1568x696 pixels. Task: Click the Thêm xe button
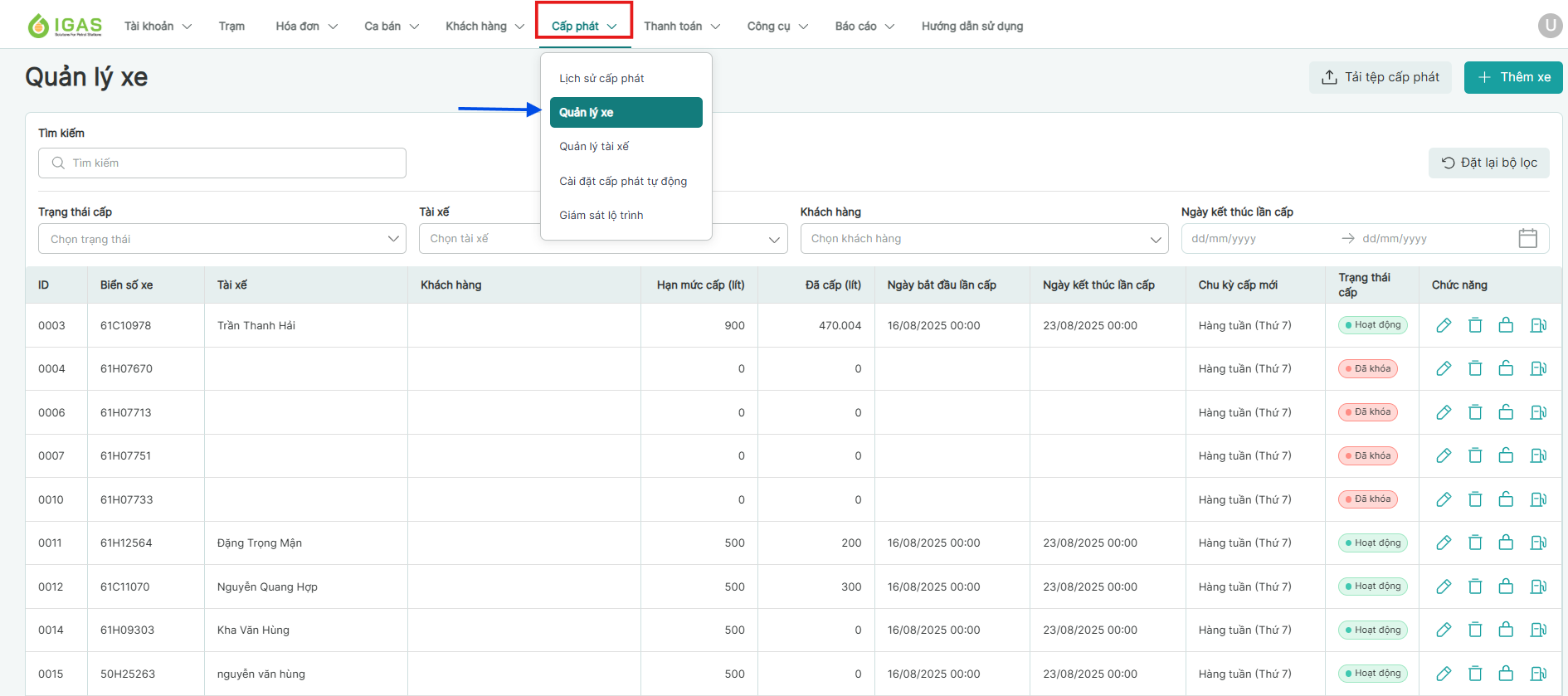(x=1513, y=77)
